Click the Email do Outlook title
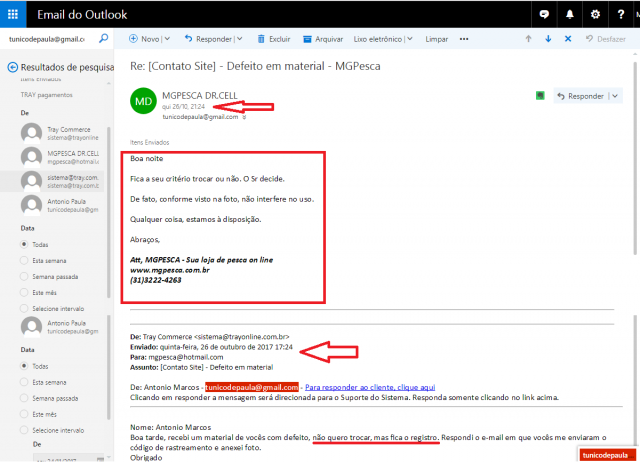Viewport: 640px width, 463px height. click(82, 15)
